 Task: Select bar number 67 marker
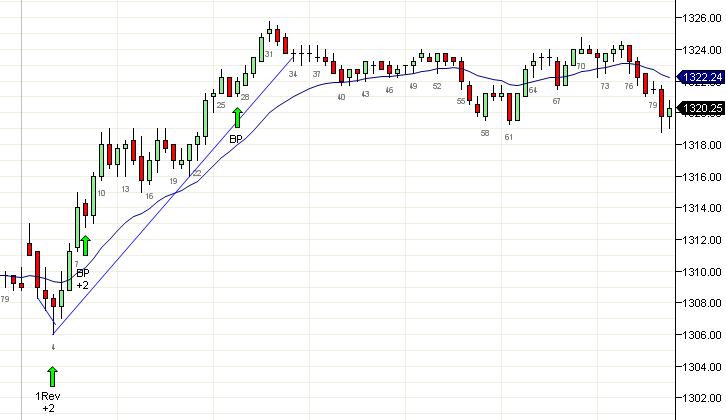click(x=556, y=101)
